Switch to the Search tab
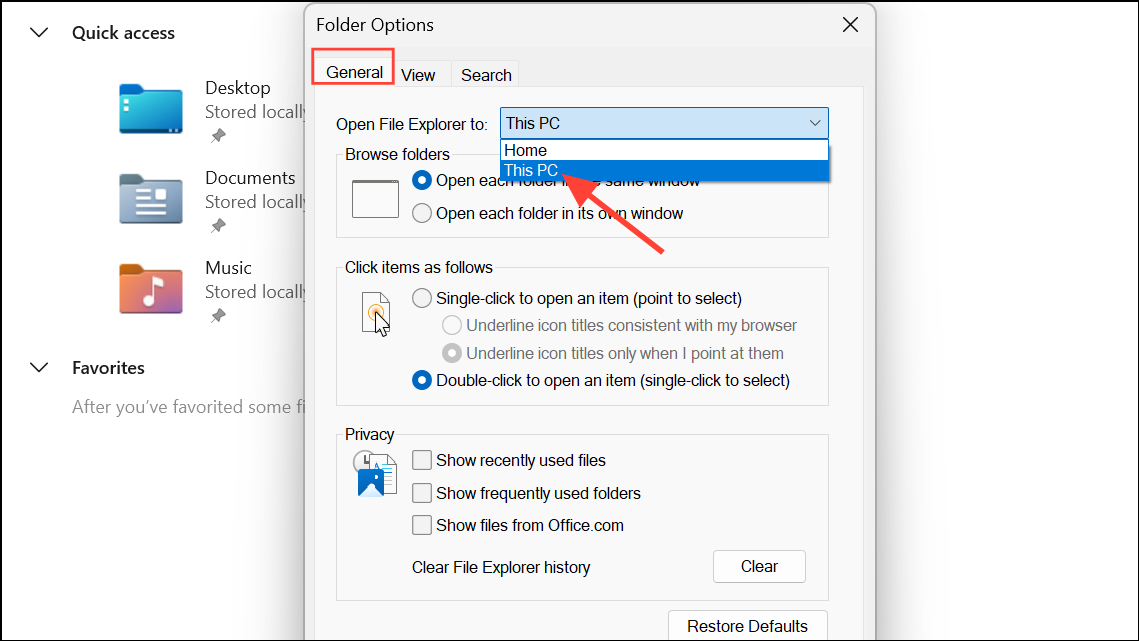 pyautogui.click(x=485, y=74)
